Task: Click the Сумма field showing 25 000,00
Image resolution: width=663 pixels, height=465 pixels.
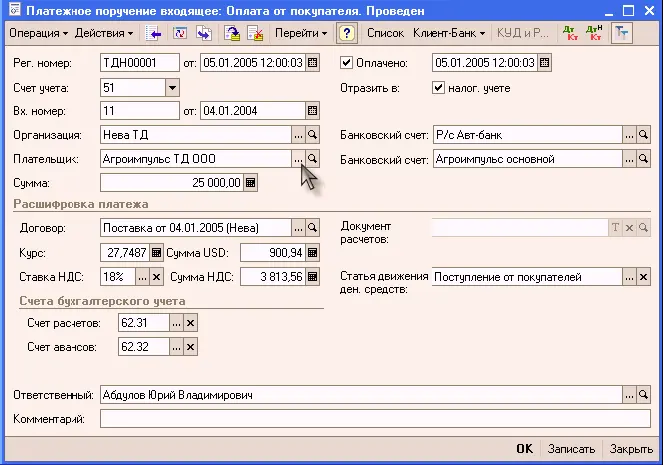Action: click(x=172, y=183)
